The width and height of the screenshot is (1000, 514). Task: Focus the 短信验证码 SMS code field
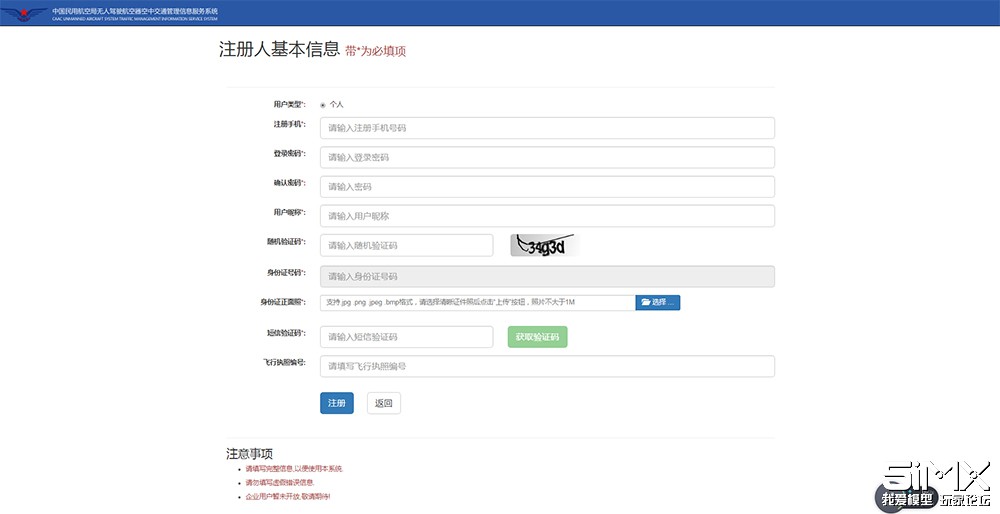[x=406, y=337]
